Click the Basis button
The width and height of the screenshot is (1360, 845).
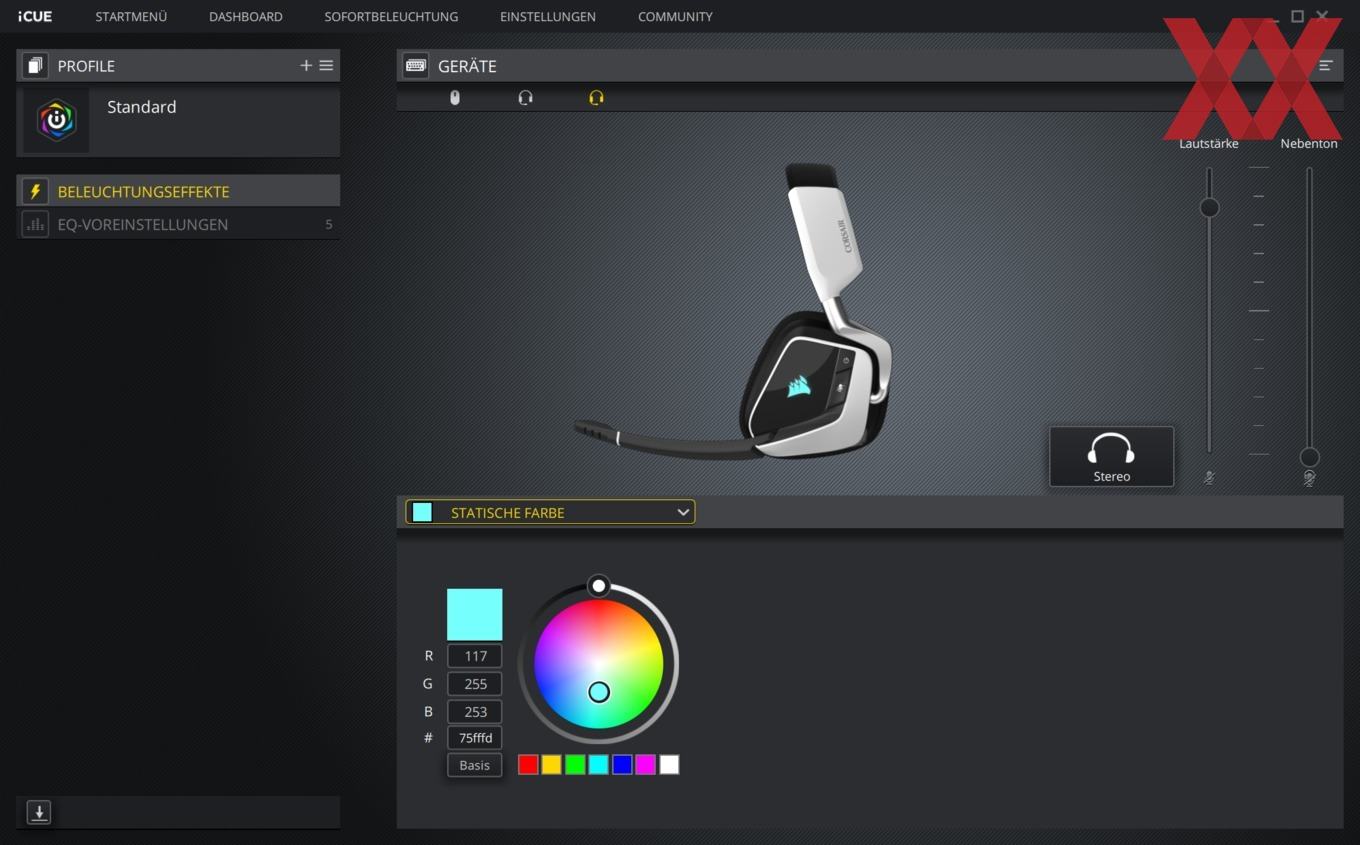[475, 765]
